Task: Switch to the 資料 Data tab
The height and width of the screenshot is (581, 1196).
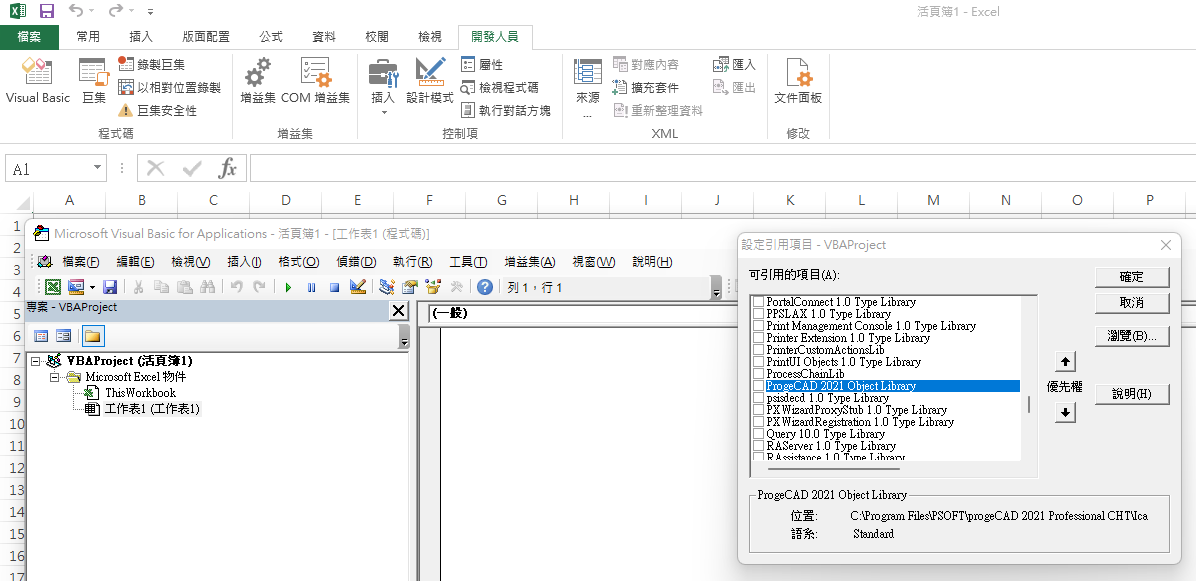Action: coord(324,37)
